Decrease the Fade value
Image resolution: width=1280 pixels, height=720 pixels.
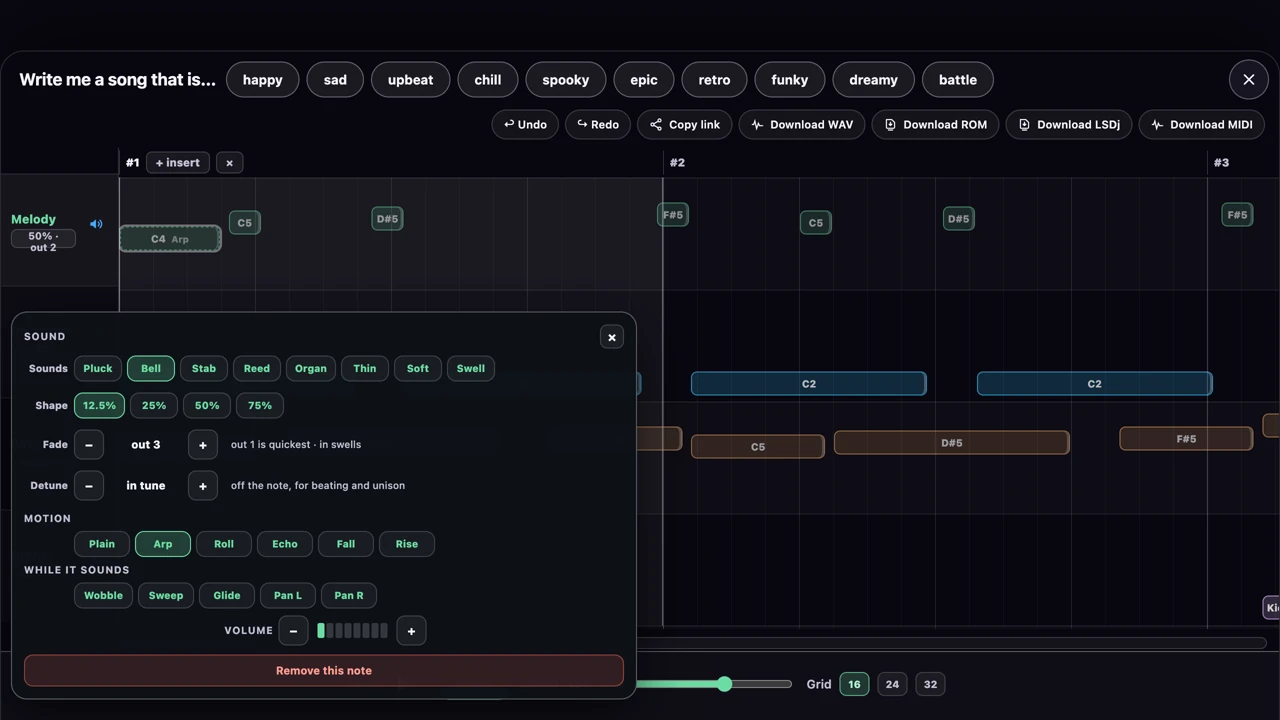(89, 445)
